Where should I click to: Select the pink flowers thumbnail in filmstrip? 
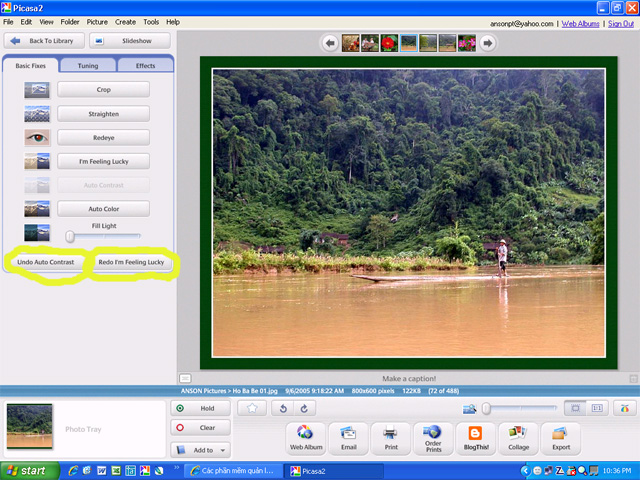point(467,43)
